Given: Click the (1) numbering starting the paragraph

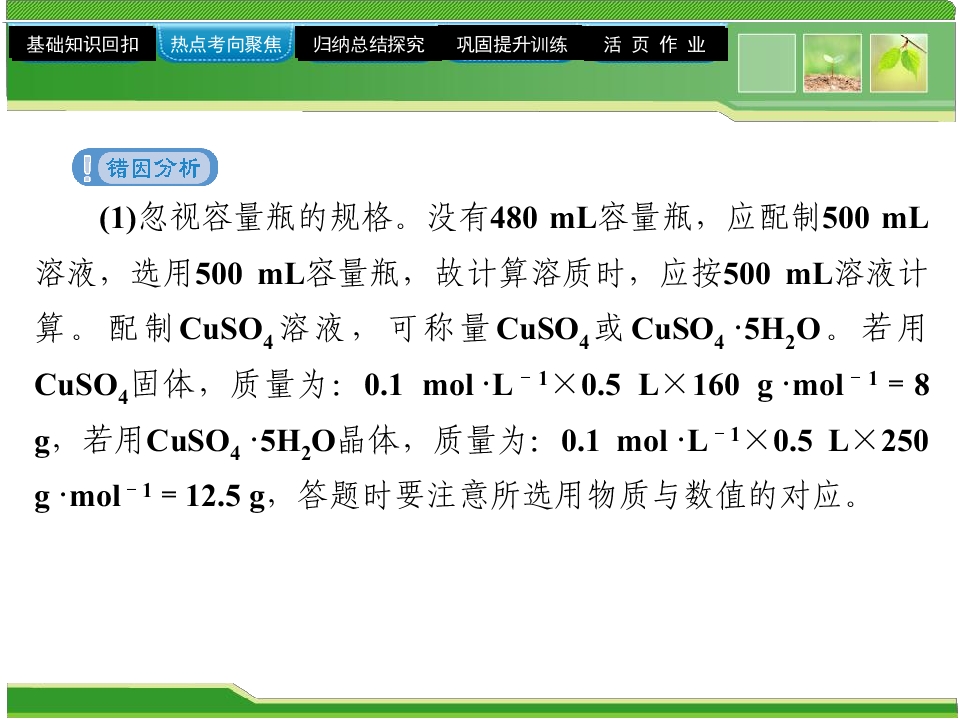Looking at the screenshot, I should coord(117,219).
